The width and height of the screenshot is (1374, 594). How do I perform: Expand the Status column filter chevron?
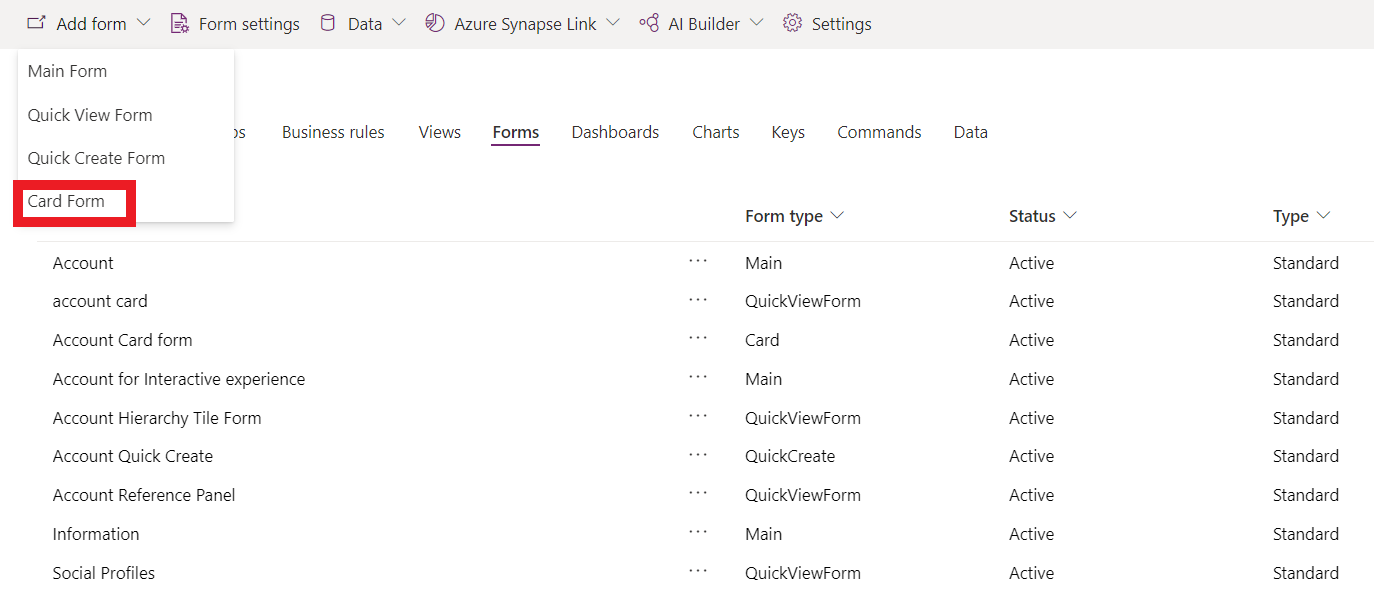pos(1070,216)
